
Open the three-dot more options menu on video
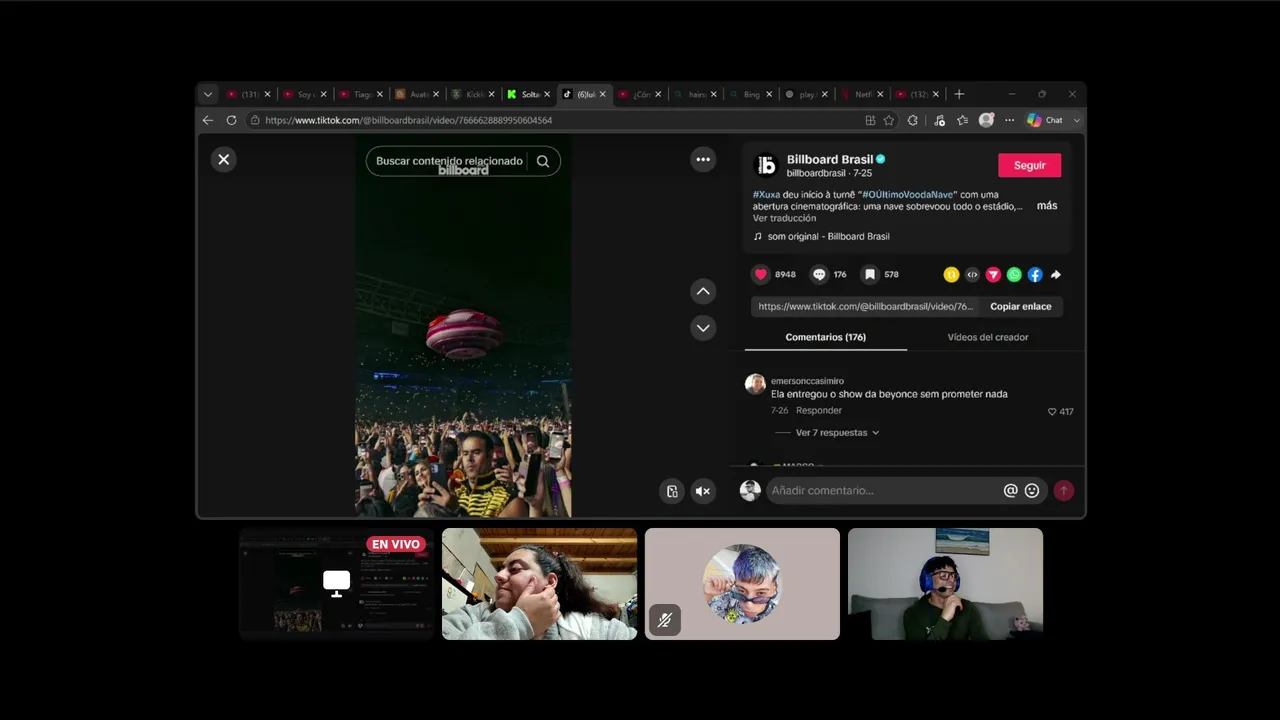click(703, 159)
